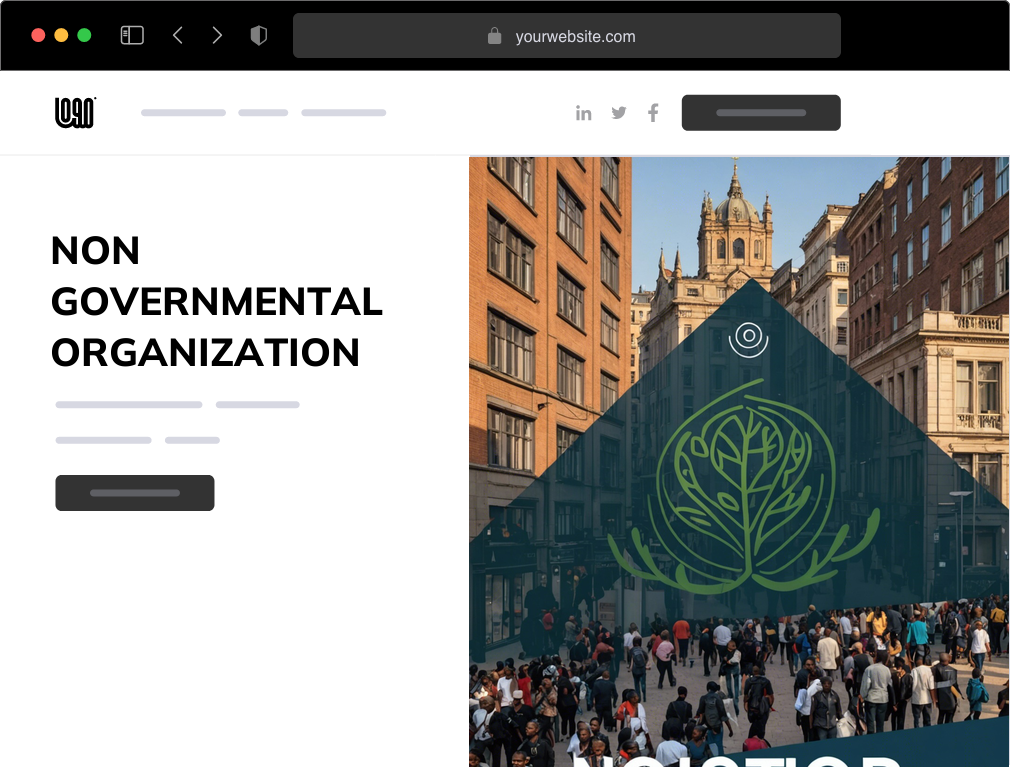Open the Facebook icon link
This screenshot has height=767, width=1010.
tap(653, 113)
